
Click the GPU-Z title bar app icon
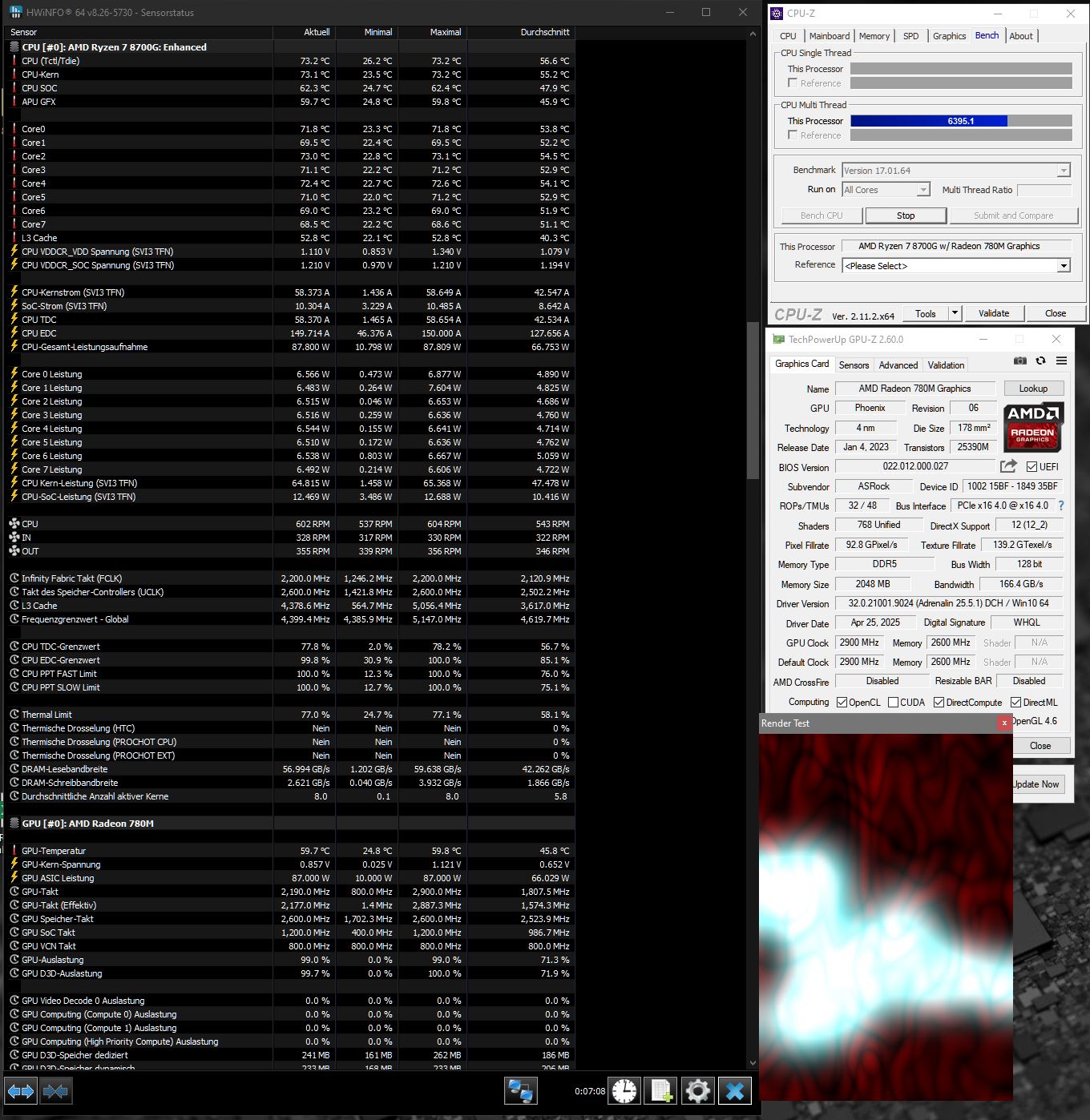click(x=778, y=340)
